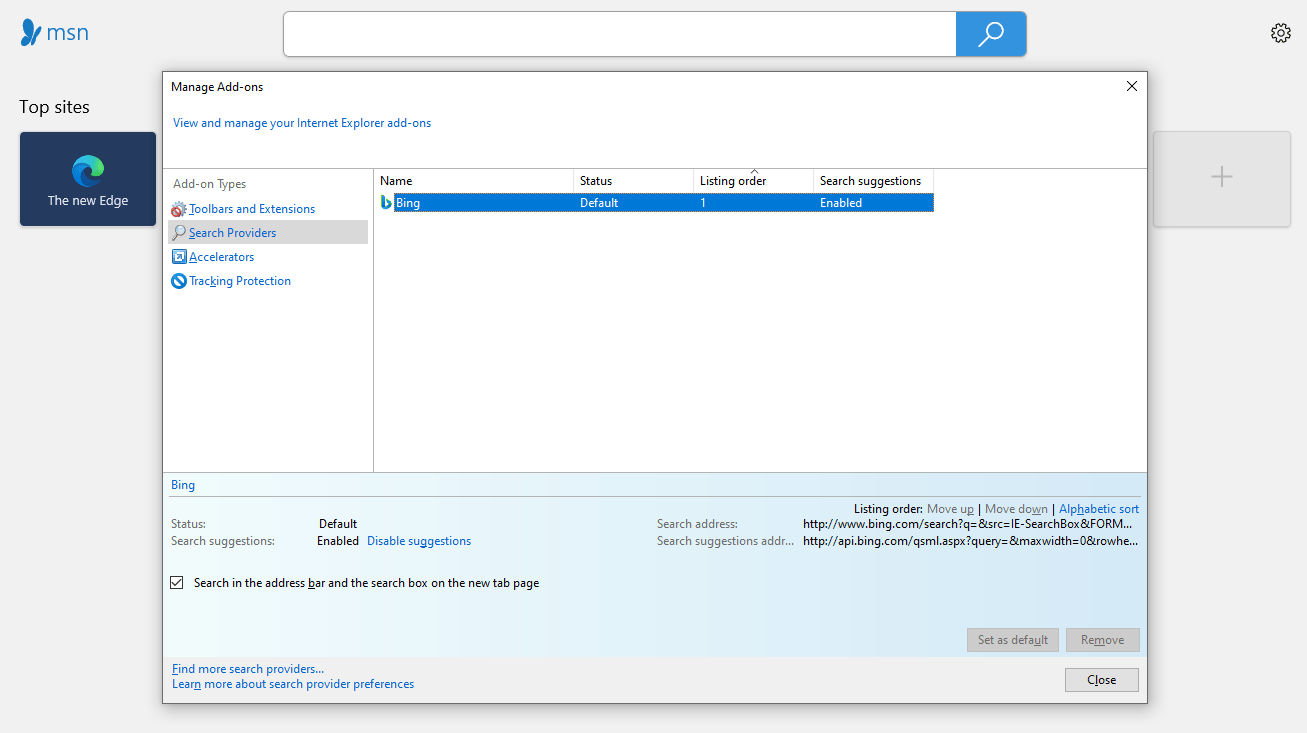This screenshot has width=1307, height=733.
Task: Click the Alphabetic sort link
Action: (x=1098, y=509)
